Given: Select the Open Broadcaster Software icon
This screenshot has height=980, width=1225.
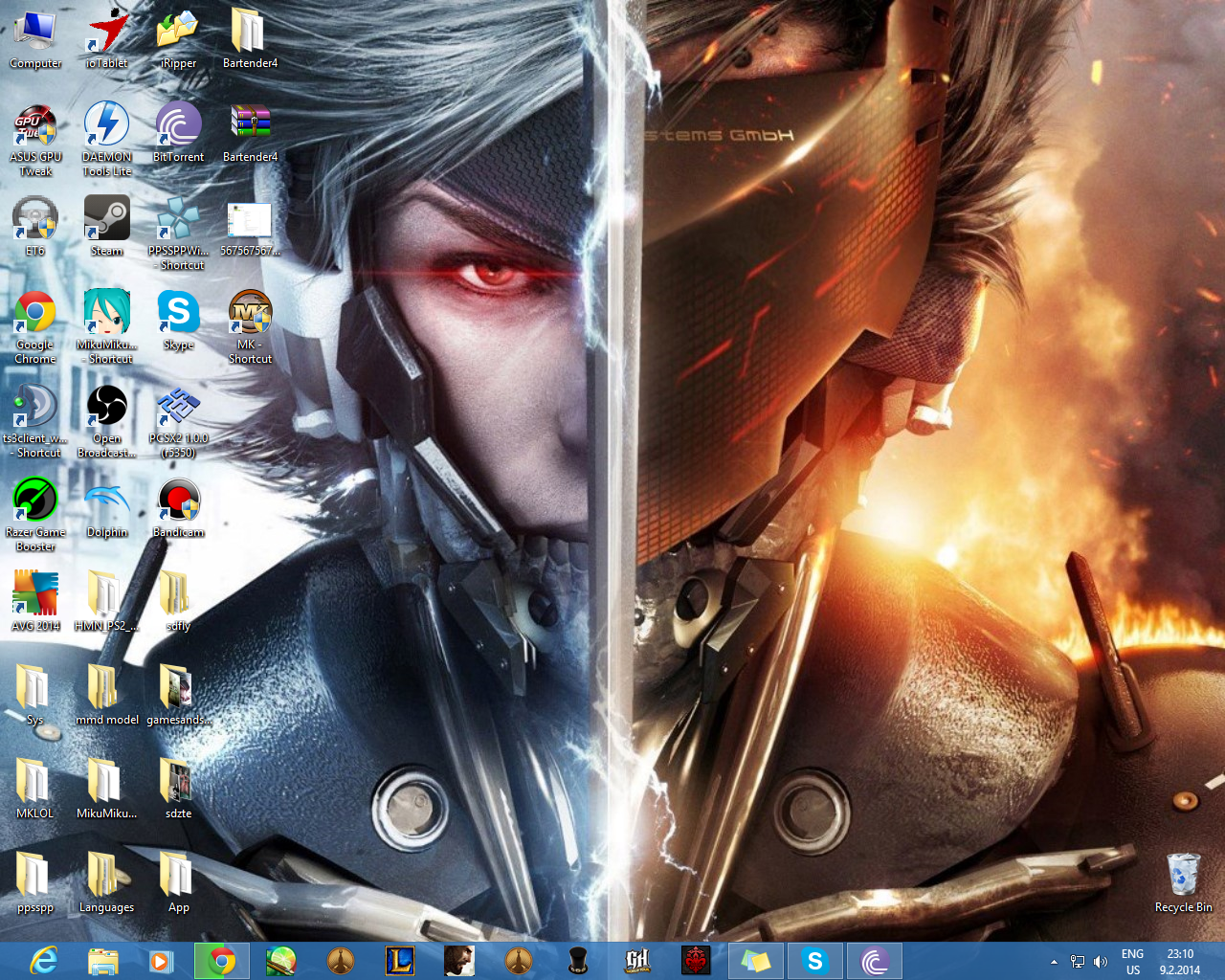Looking at the screenshot, I should [107, 420].
